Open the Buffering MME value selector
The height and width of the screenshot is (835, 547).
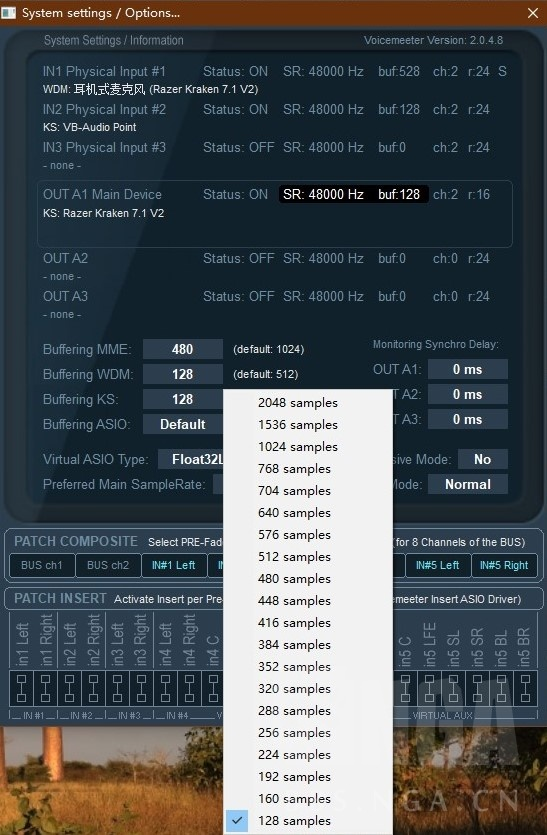pos(183,349)
